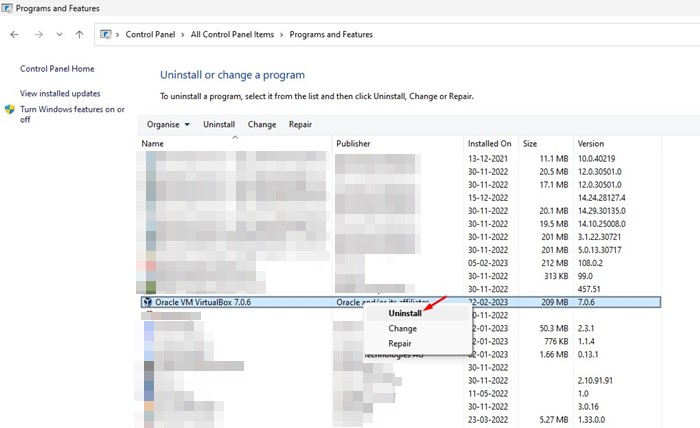Viewport: 700px width, 428px height.
Task: Sort the list by Installed On column
Action: click(489, 143)
